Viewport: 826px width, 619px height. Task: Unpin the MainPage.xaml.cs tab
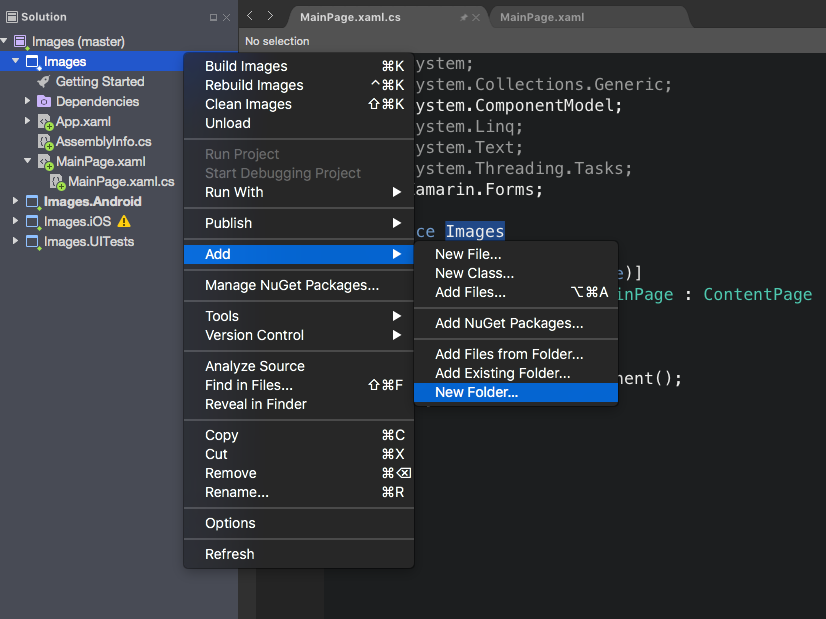pyautogui.click(x=462, y=18)
